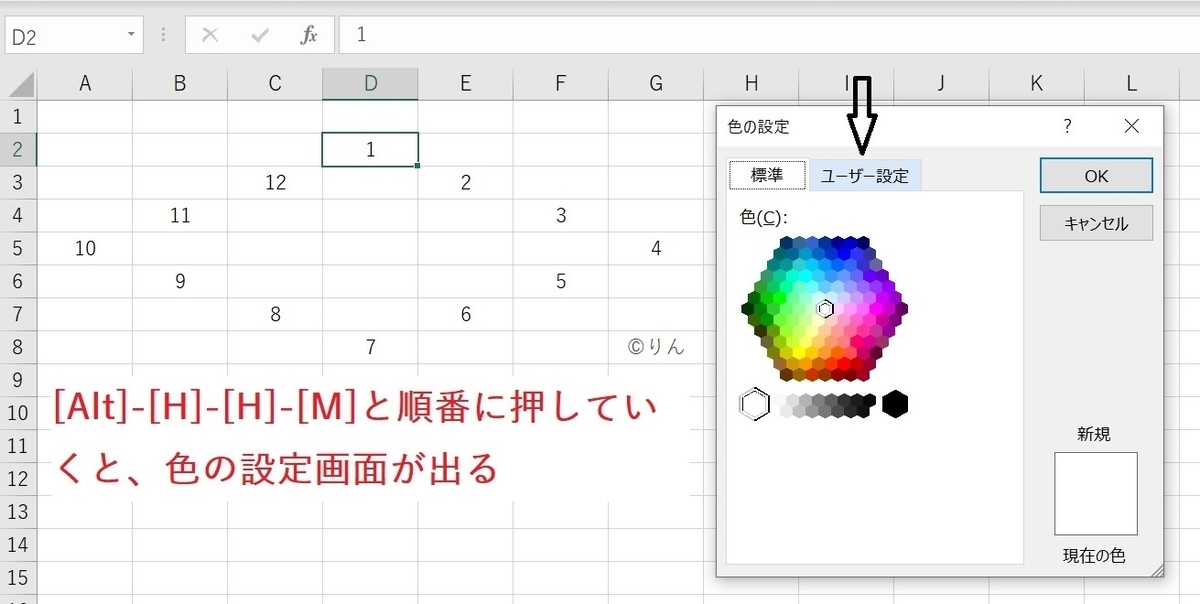Select the solid black hexagon swatch
Viewport: 1200px width, 604px height.
click(894, 403)
